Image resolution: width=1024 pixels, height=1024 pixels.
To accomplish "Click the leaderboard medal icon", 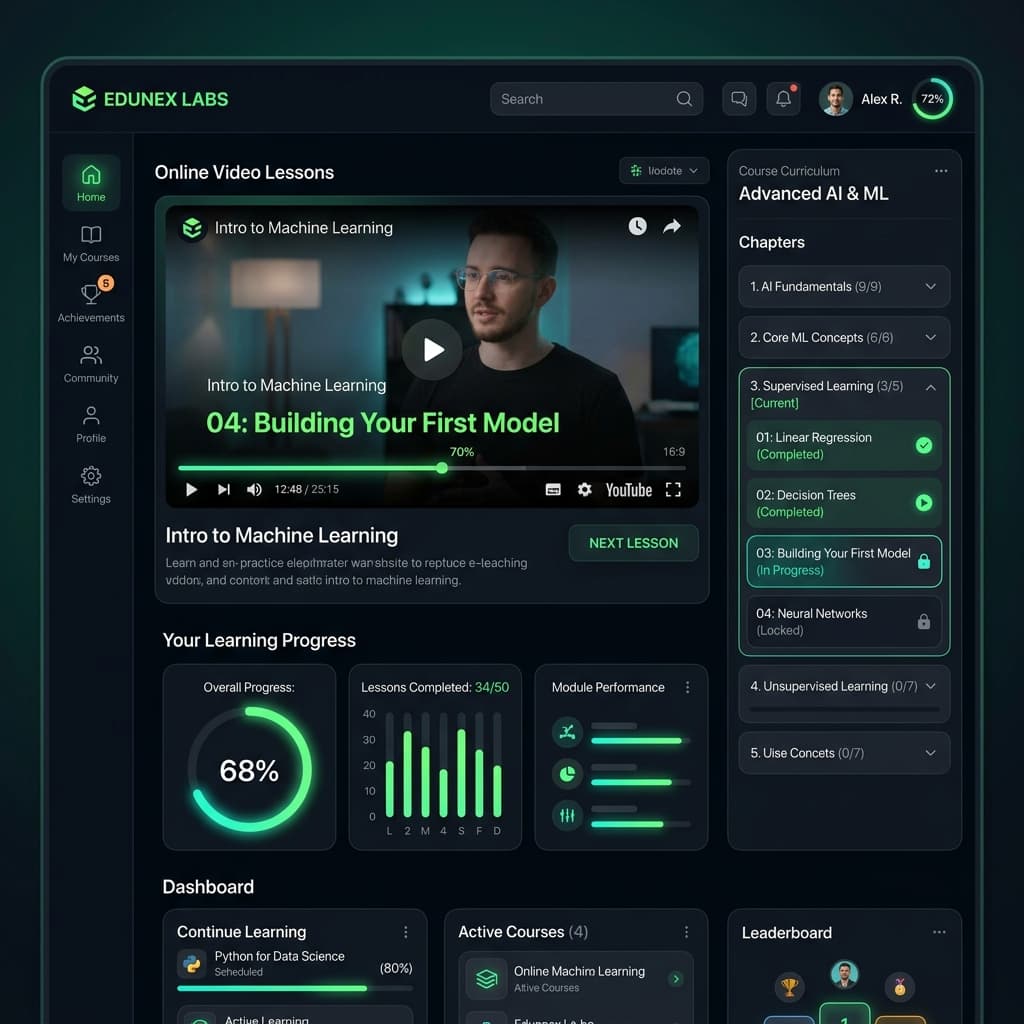I will 900,987.
